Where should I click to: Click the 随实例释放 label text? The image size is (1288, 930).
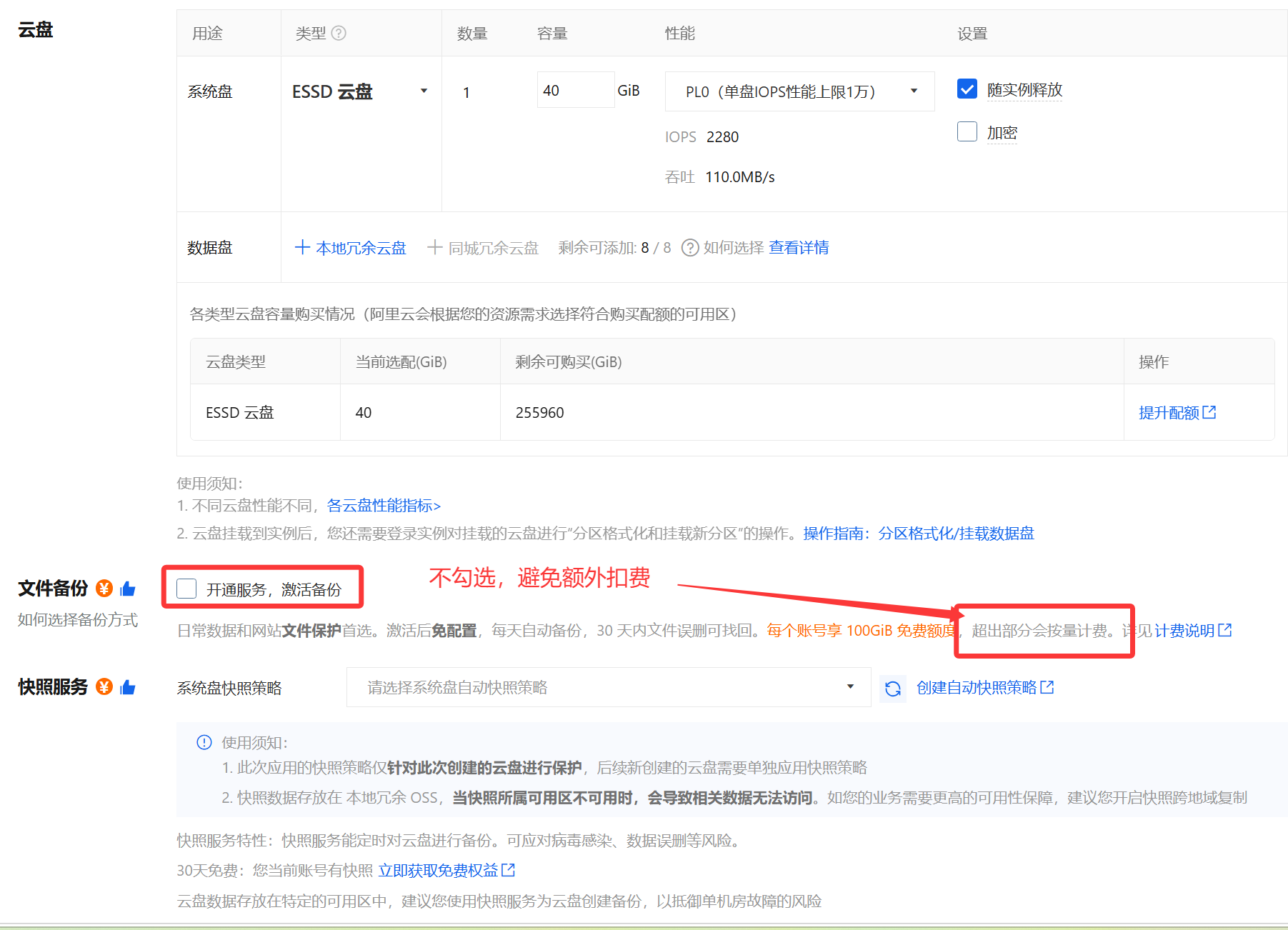click(x=1024, y=90)
